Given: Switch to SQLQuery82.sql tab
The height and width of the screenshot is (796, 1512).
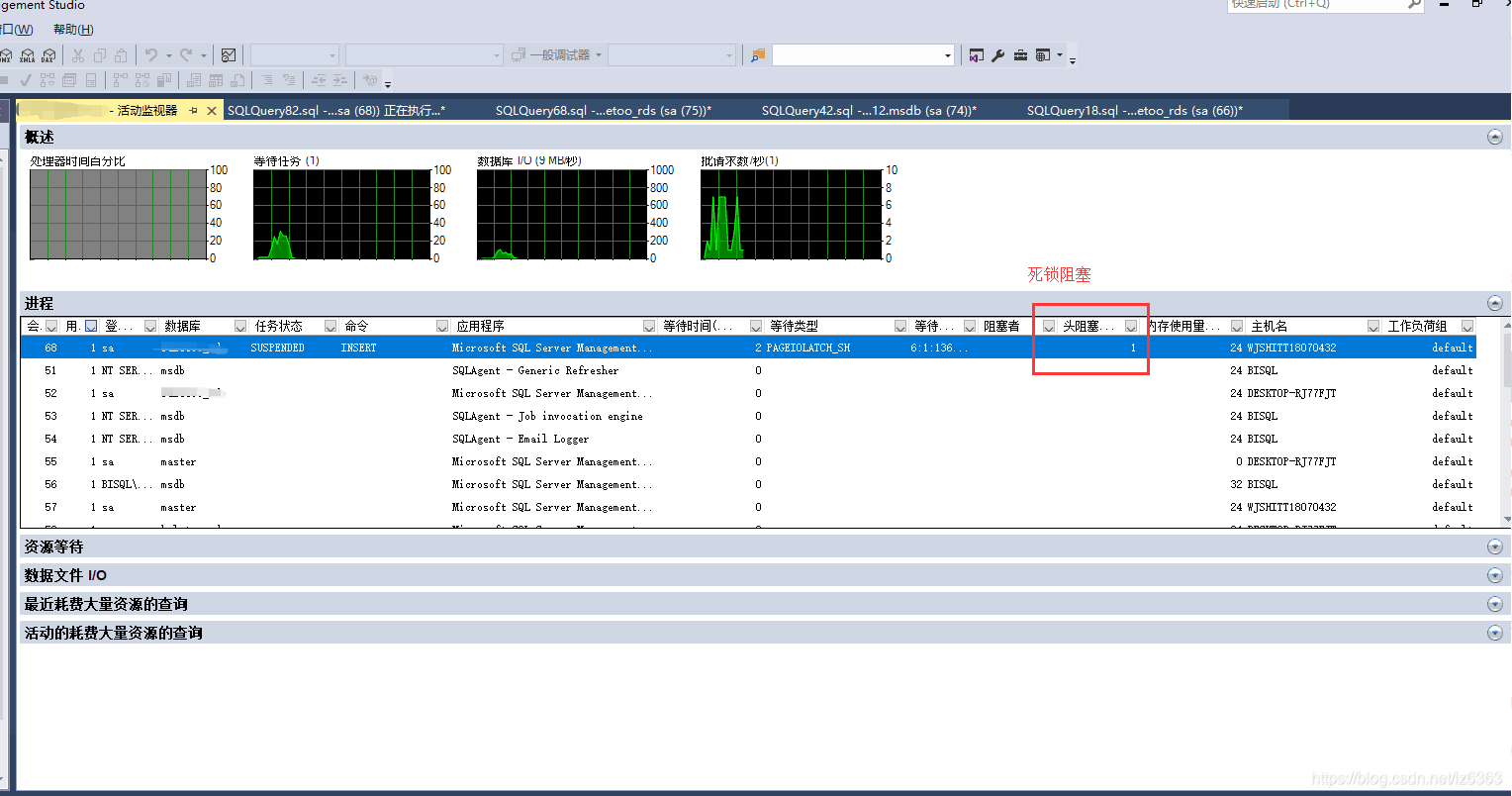Looking at the screenshot, I should pyautogui.click(x=336, y=111).
